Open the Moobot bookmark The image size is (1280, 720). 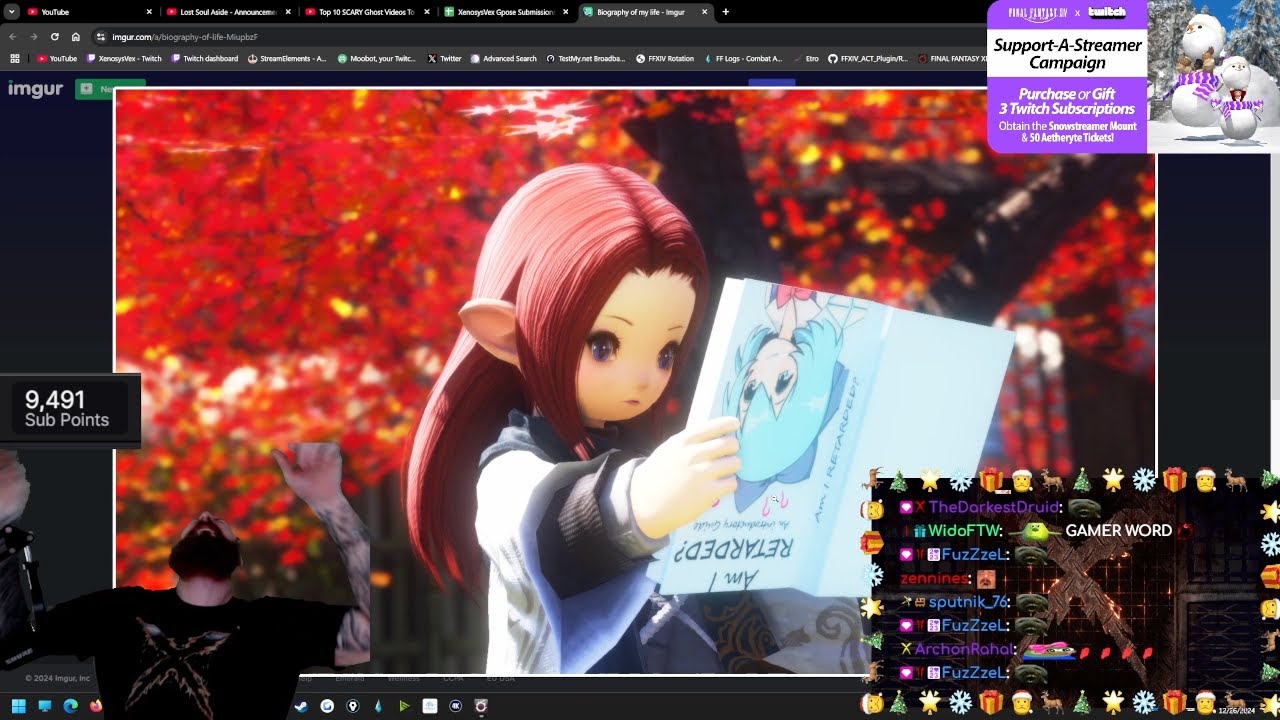[377, 59]
